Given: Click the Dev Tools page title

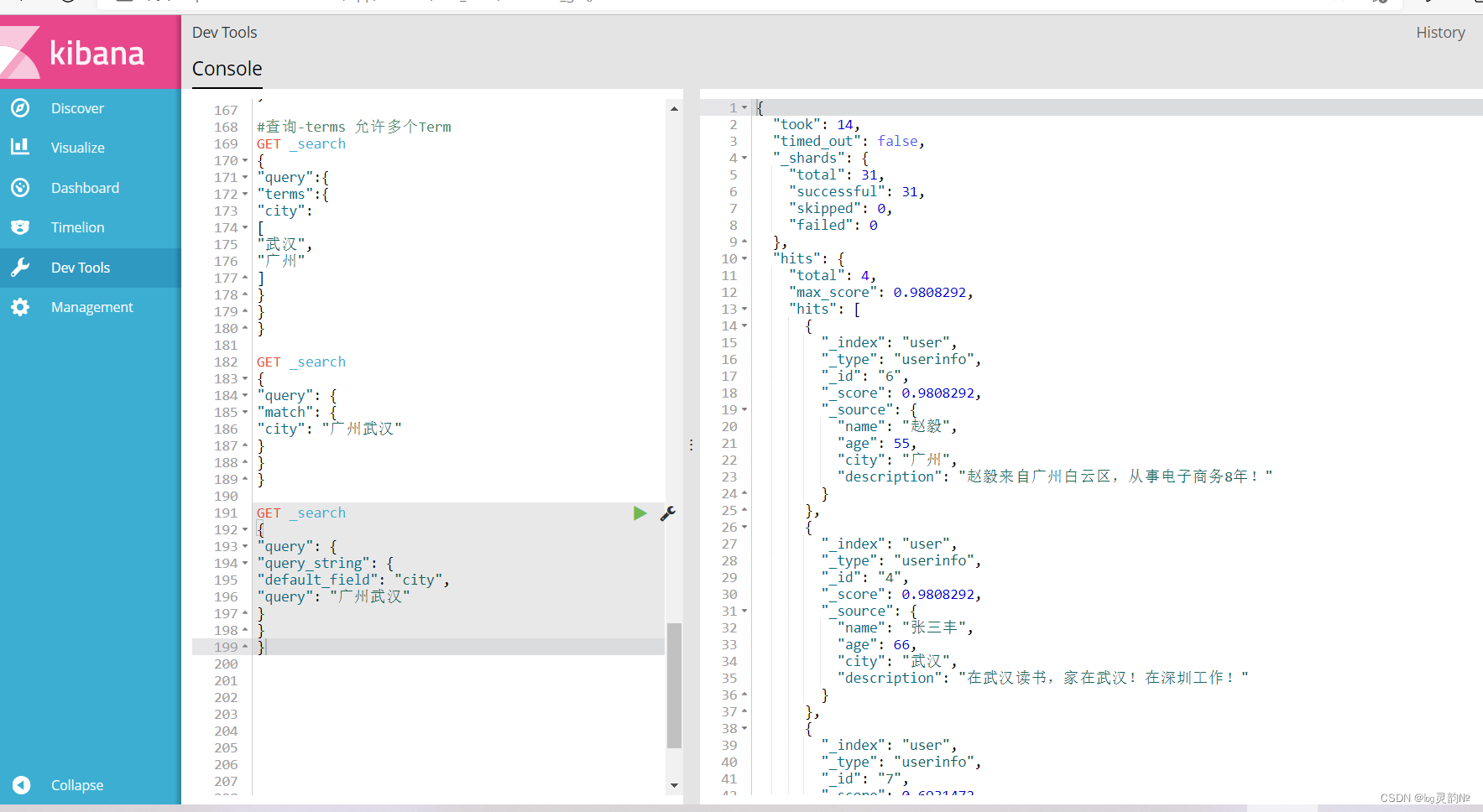Looking at the screenshot, I should tap(224, 33).
